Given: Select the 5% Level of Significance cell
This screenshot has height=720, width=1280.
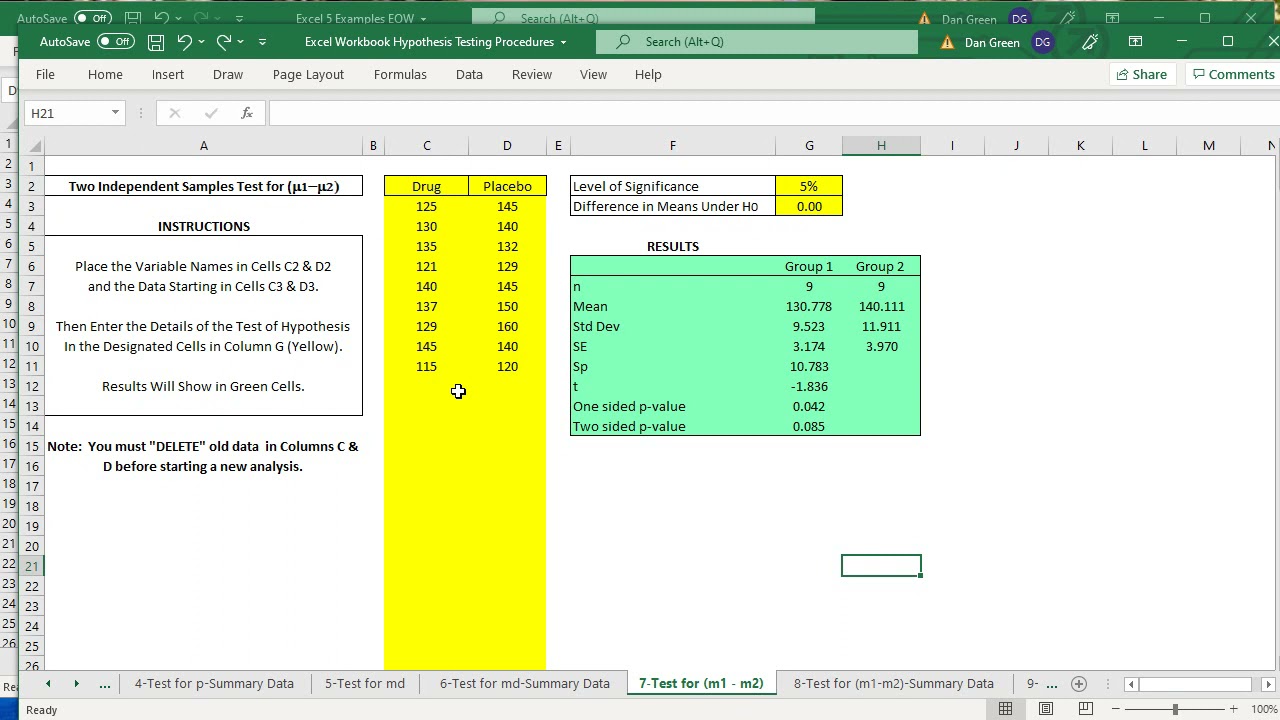Looking at the screenshot, I should click(x=809, y=186).
